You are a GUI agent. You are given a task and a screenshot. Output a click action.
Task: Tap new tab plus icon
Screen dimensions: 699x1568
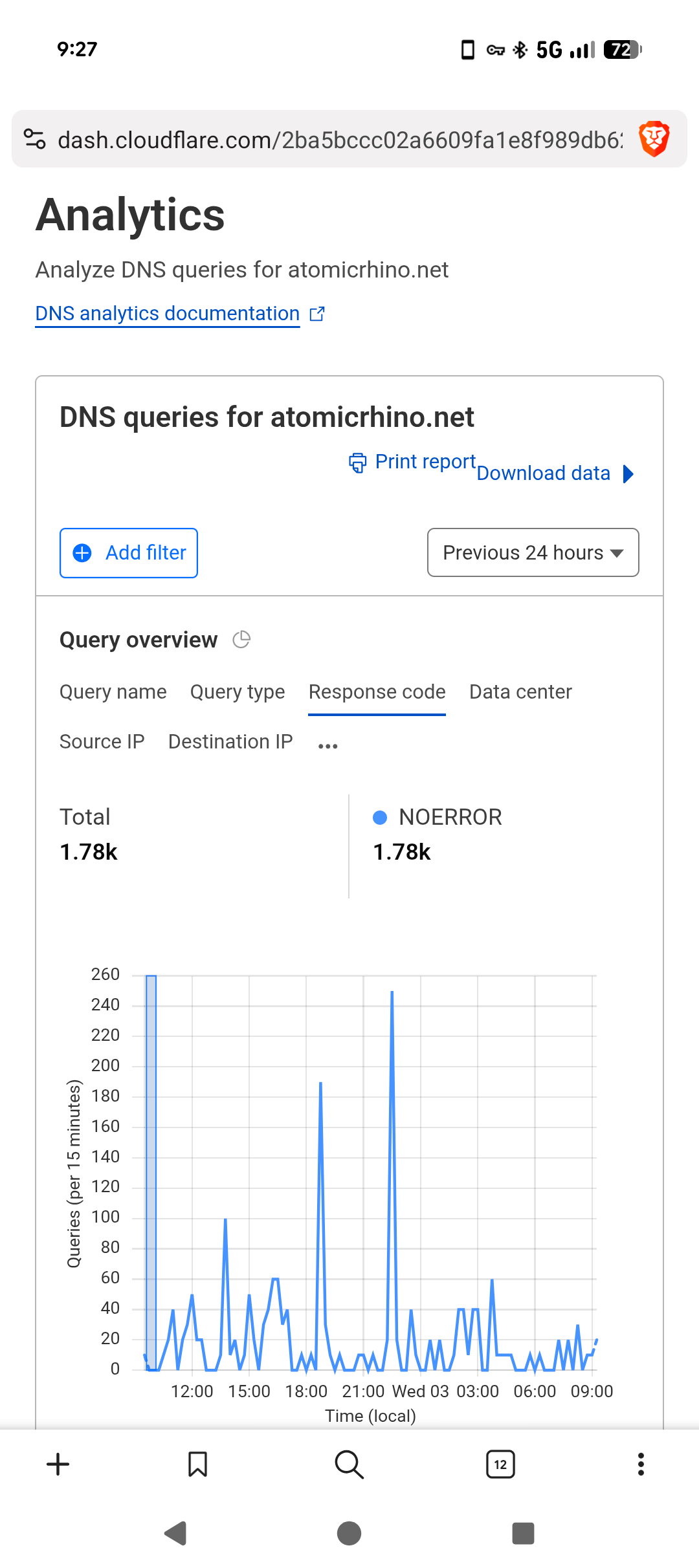pos(58,1465)
